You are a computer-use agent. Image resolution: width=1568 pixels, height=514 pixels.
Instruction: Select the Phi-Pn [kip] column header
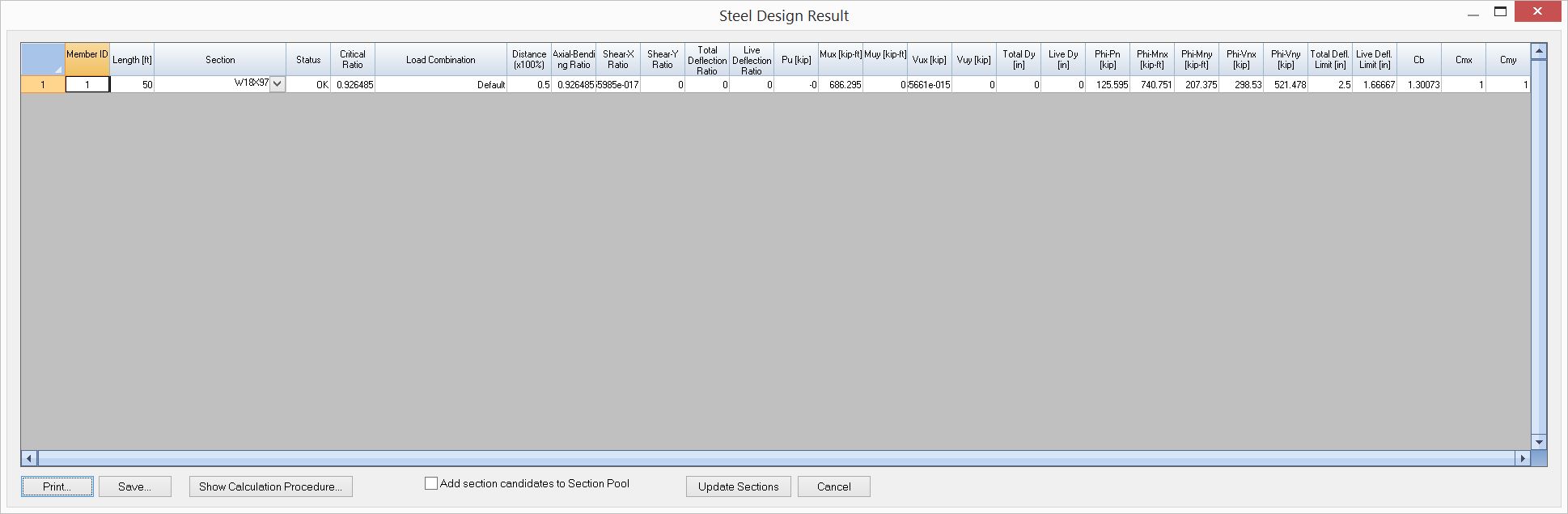tap(1108, 60)
